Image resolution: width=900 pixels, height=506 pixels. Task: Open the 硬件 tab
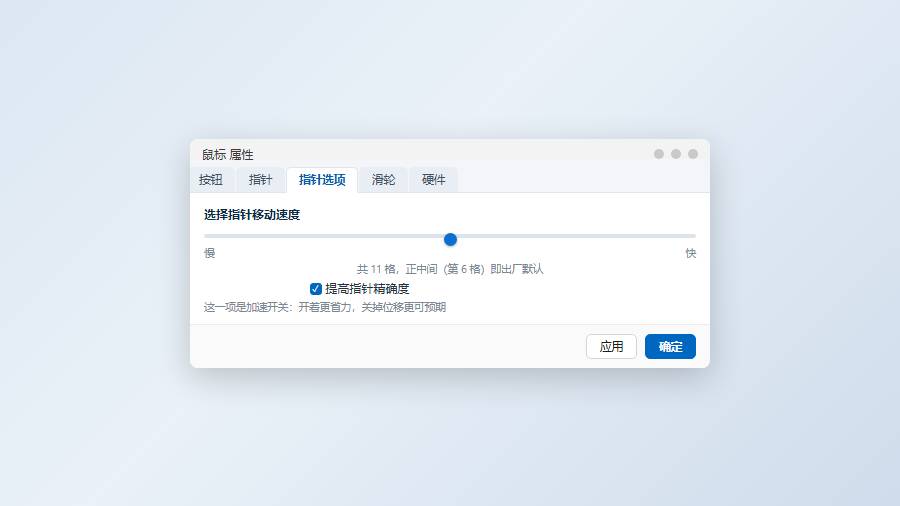pyautogui.click(x=433, y=180)
